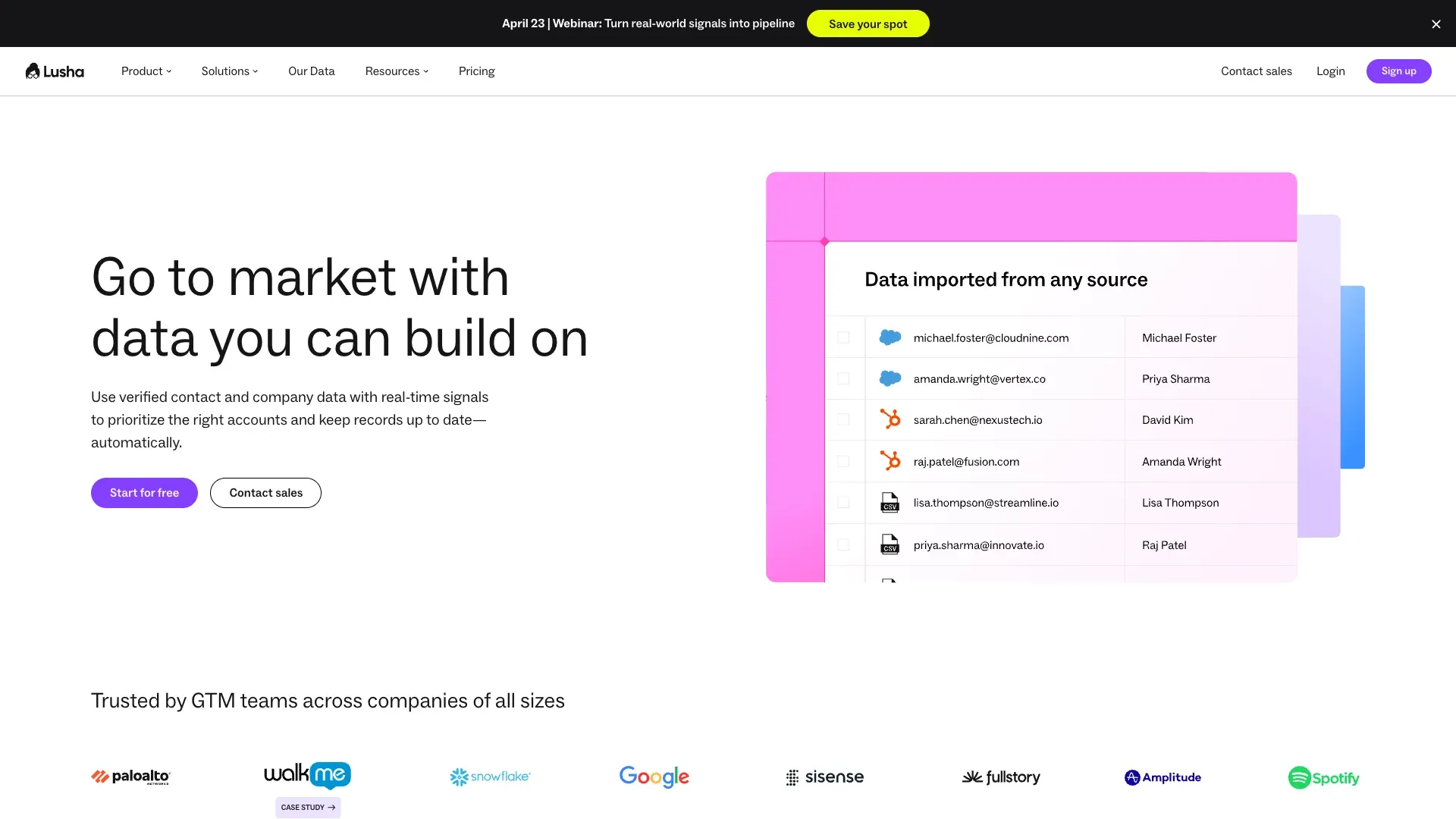Check the box for michael.foster@cloudnine.com row
Image resolution: width=1456 pixels, height=819 pixels.
(x=843, y=337)
